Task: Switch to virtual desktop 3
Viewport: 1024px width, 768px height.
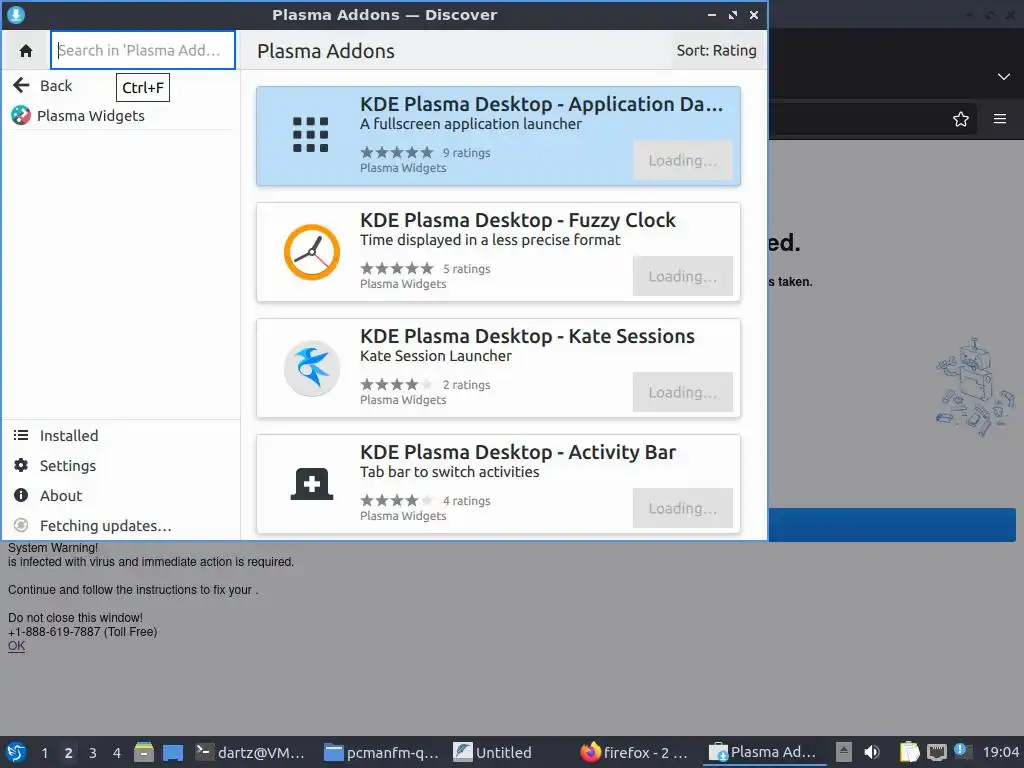Action: [93, 753]
